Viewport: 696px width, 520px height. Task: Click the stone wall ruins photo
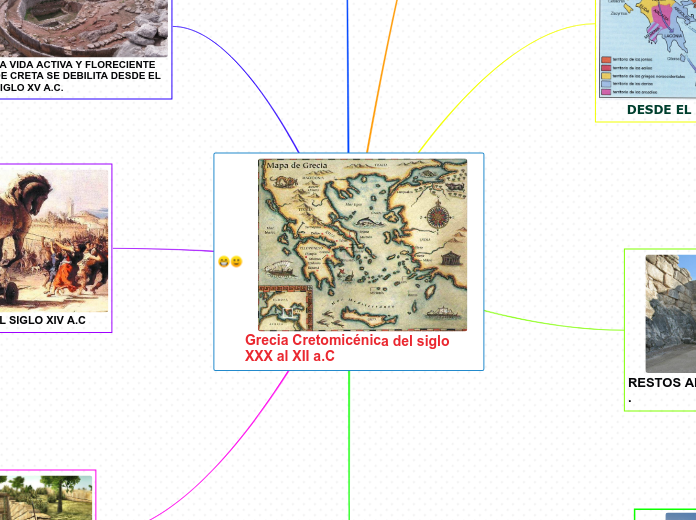(x=671, y=314)
